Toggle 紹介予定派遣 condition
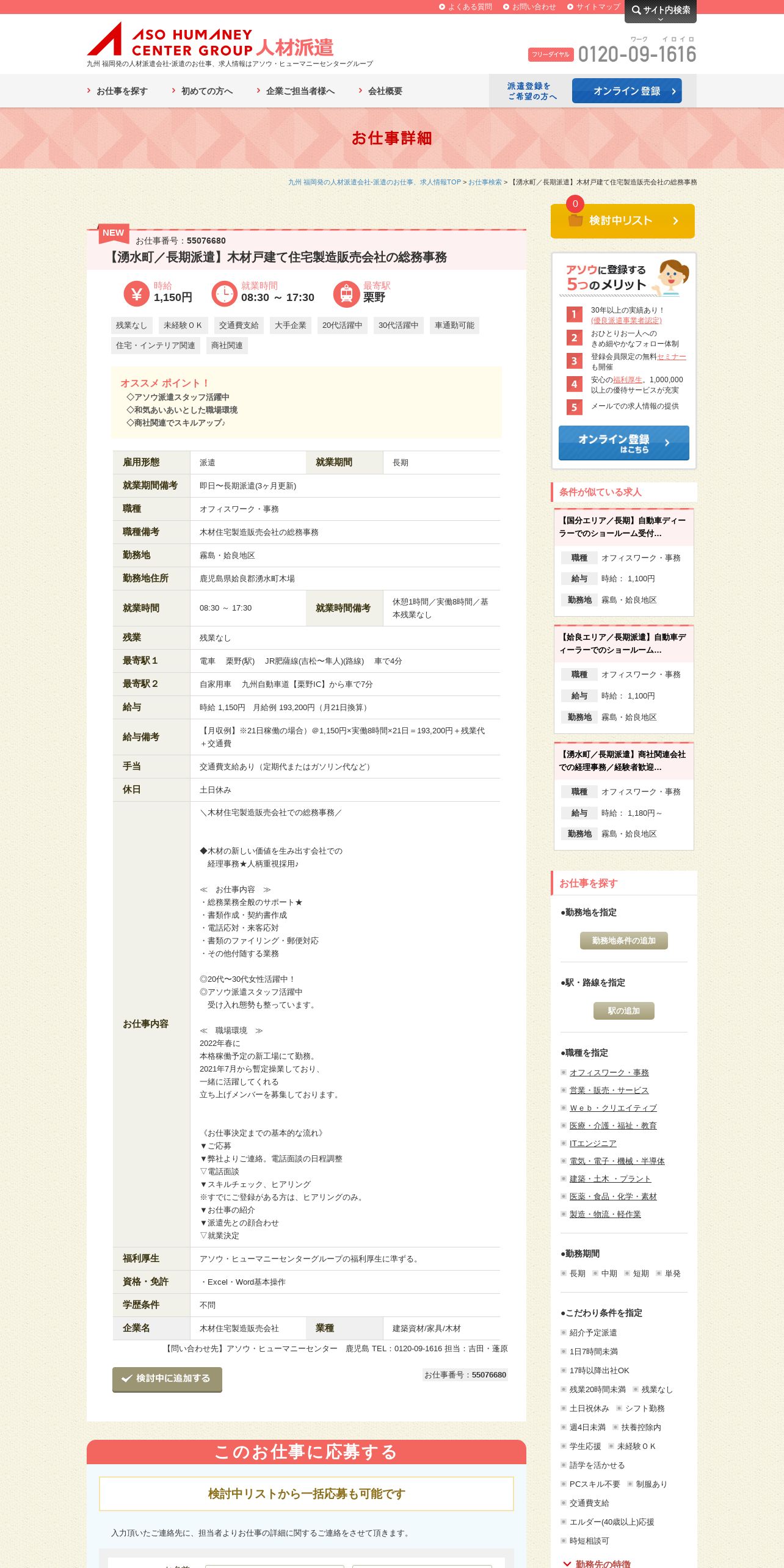784x1568 pixels. [x=589, y=1333]
